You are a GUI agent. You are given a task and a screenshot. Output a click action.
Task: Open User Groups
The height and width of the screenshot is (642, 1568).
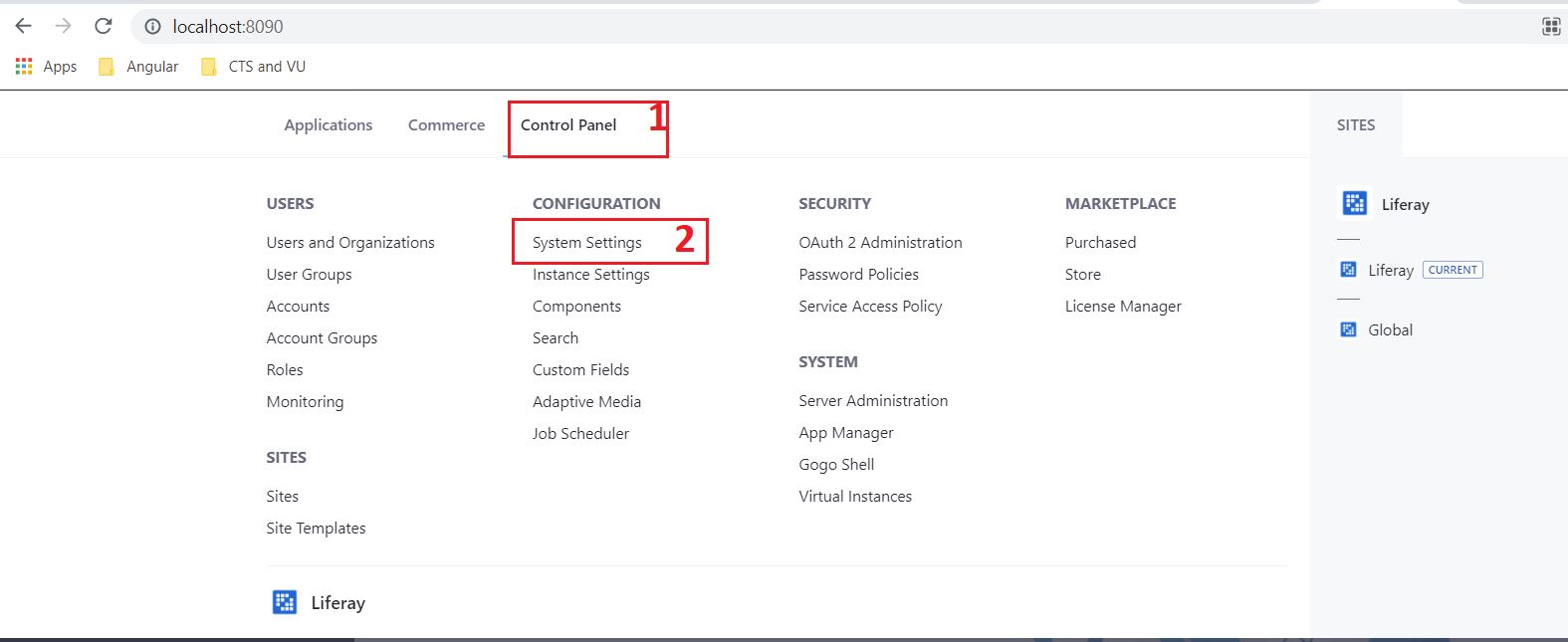click(x=309, y=275)
